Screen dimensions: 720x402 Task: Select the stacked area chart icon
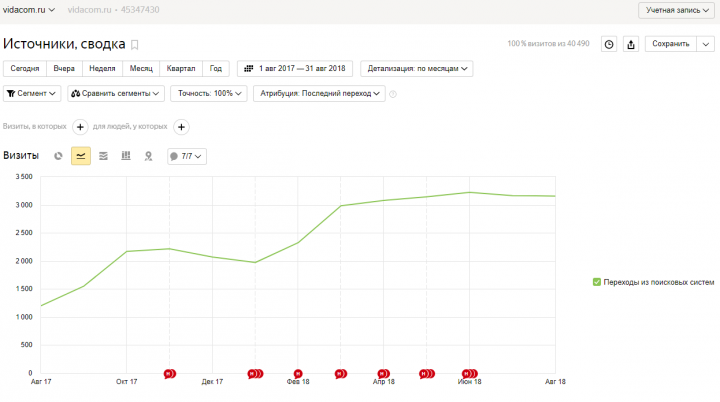pyautogui.click(x=103, y=156)
